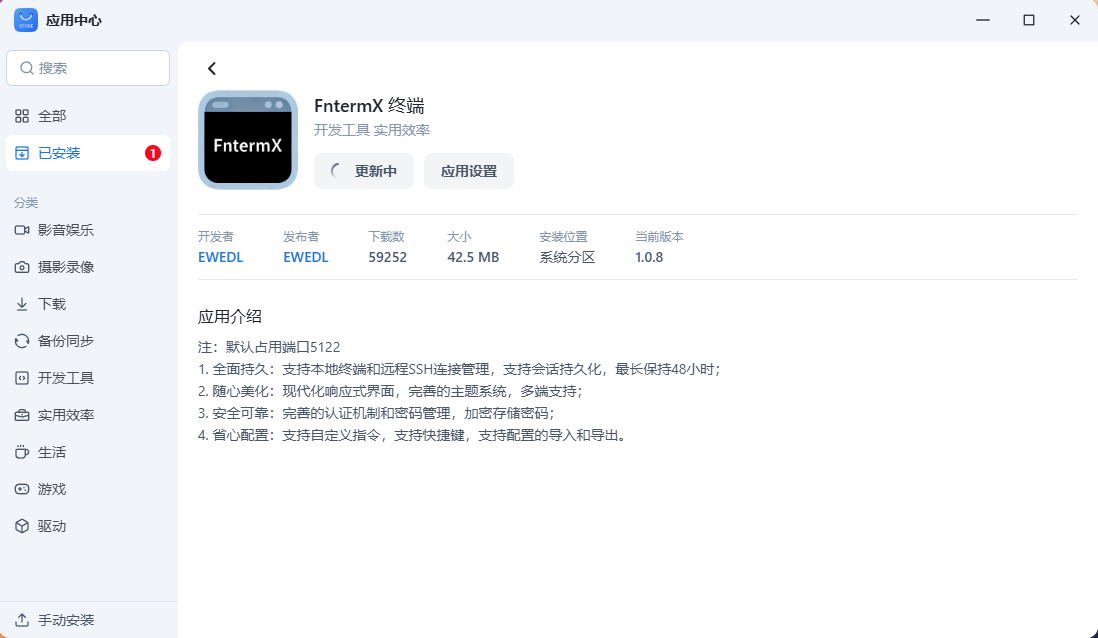Open 手动安装 manual install
The height and width of the screenshot is (638, 1098).
click(88, 620)
